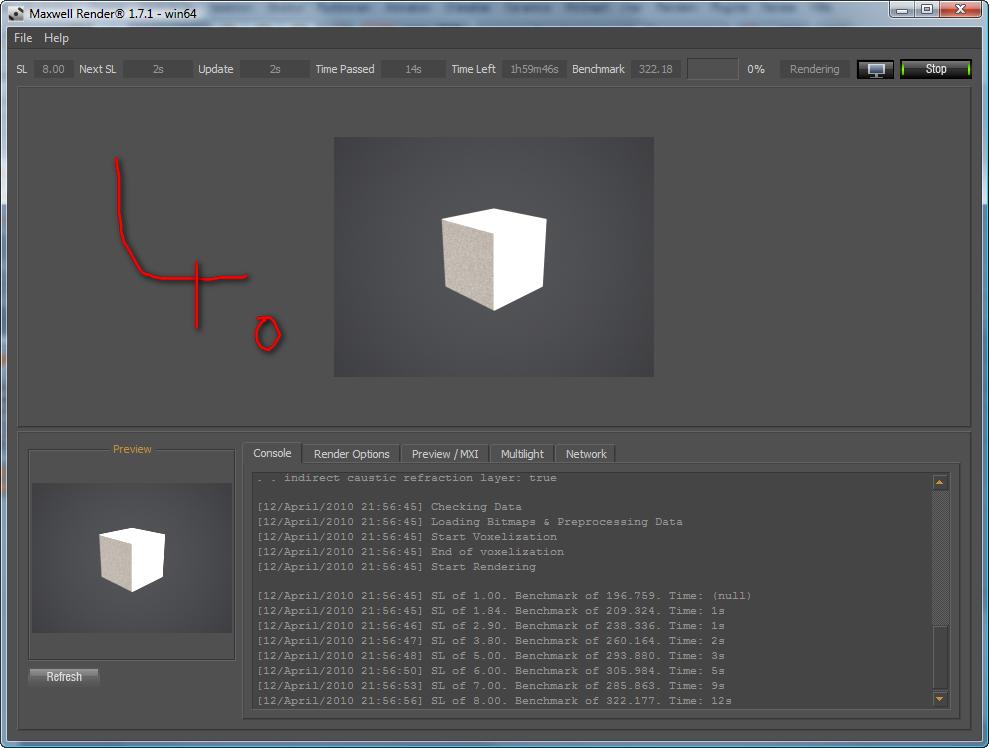Click the Stop render button

tap(935, 69)
